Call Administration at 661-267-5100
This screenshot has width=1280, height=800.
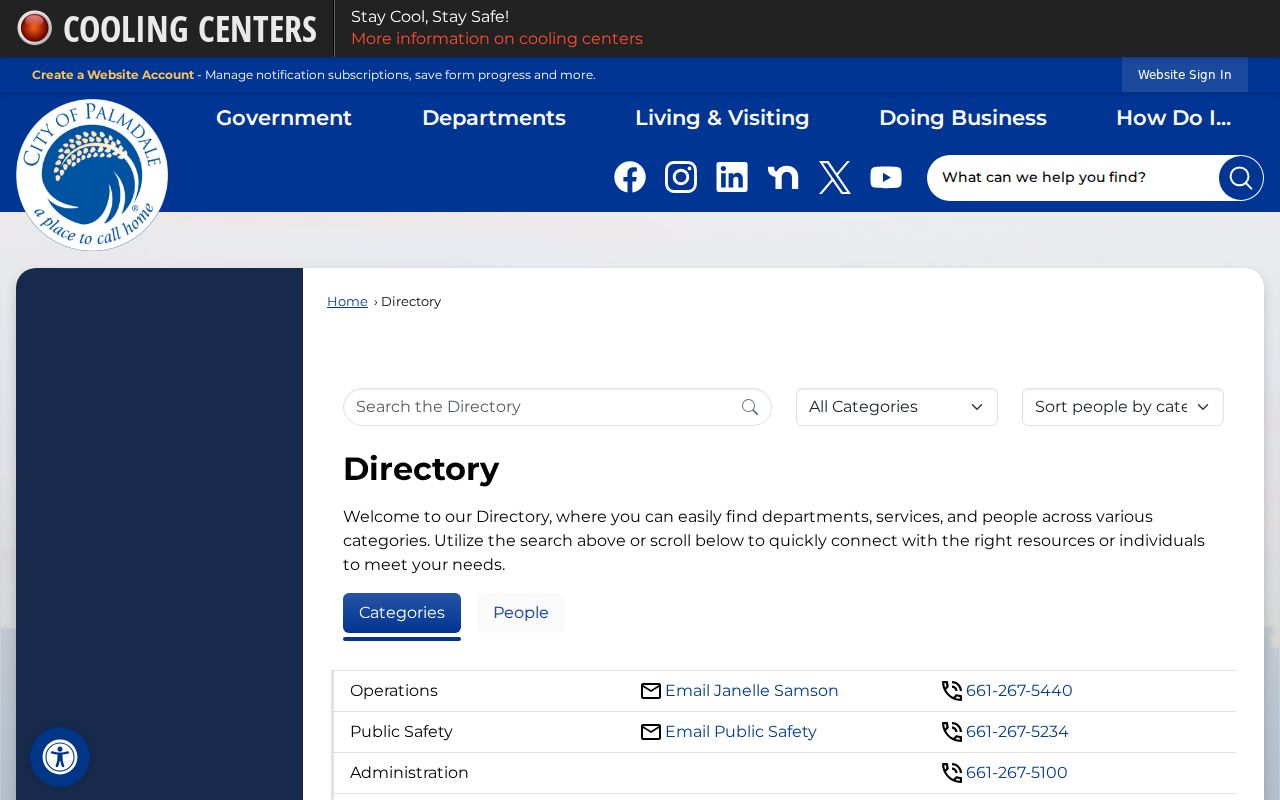click(1017, 773)
